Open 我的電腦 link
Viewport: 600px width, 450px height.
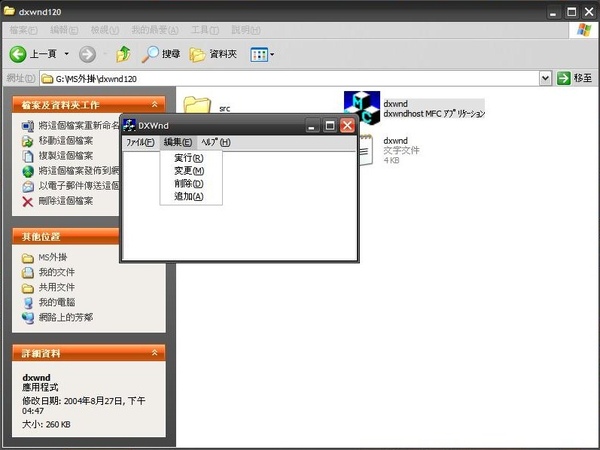click(x=57, y=302)
